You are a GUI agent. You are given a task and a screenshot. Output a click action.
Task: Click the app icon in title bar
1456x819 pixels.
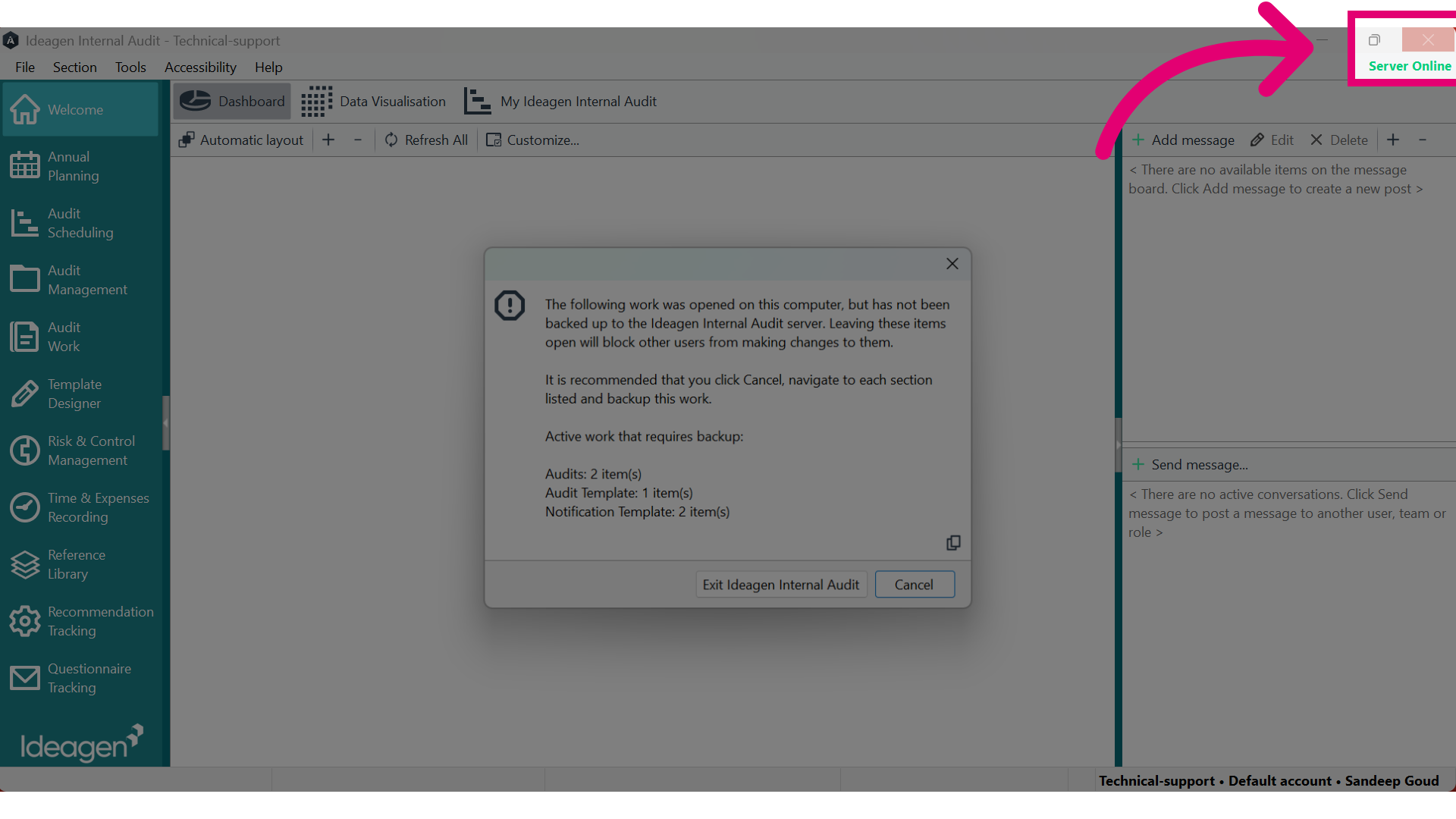(11, 41)
